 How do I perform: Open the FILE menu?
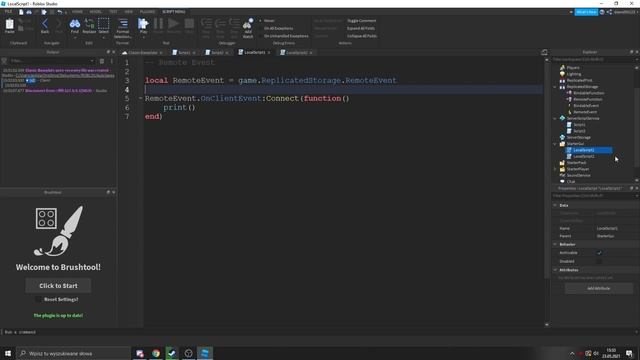(x=8, y=12)
